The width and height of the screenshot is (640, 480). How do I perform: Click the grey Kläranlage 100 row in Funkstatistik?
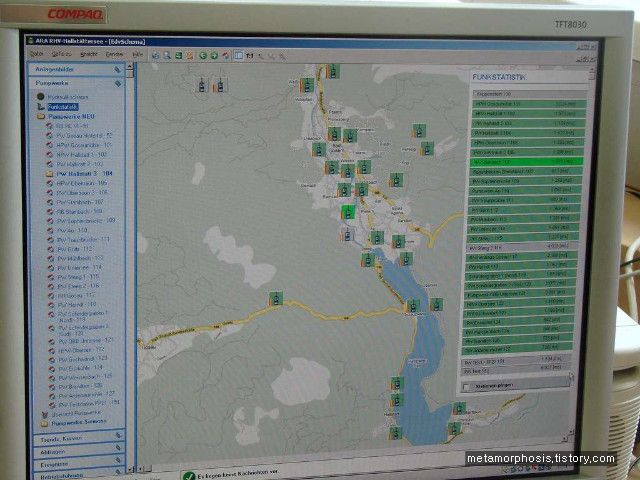tap(529, 94)
